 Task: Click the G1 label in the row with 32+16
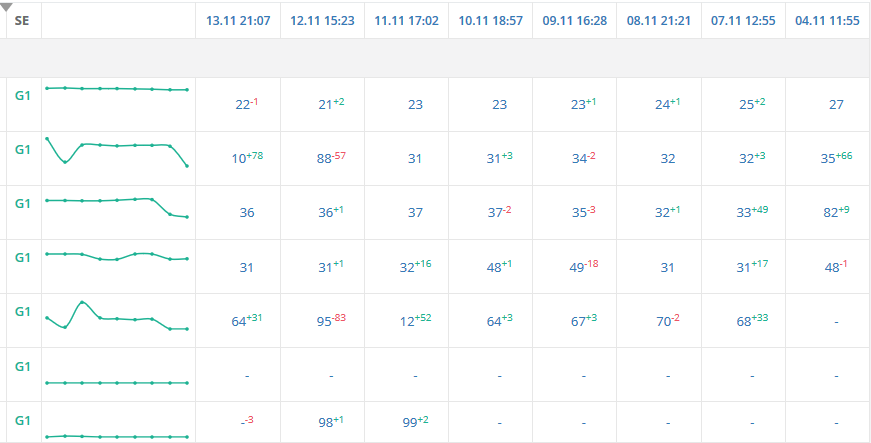pyautogui.click(x=22, y=258)
